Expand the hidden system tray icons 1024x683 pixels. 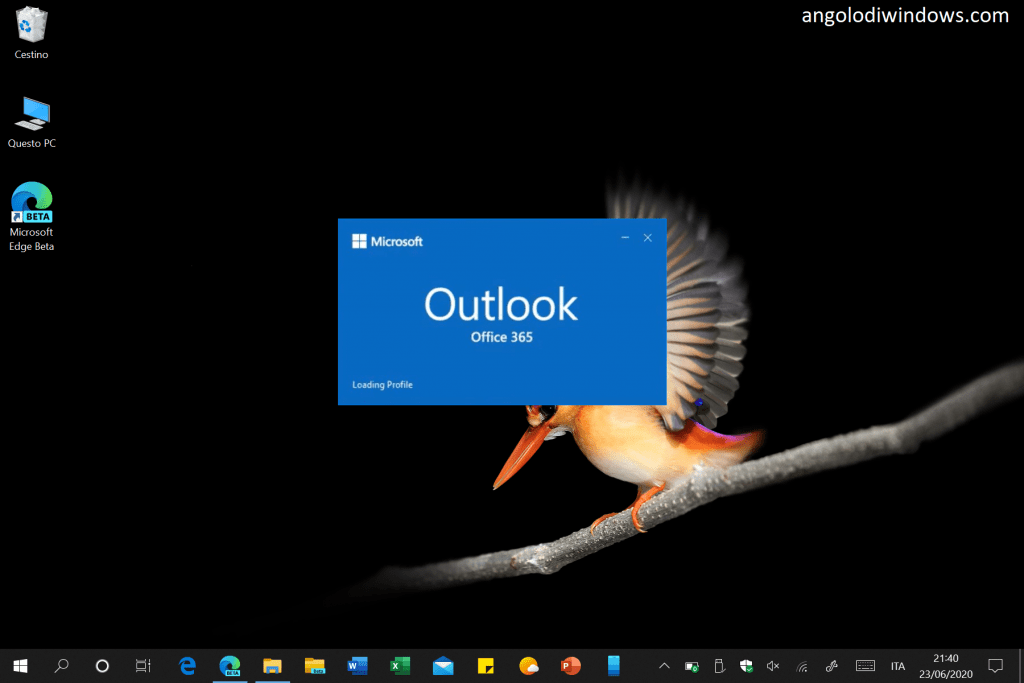(664, 665)
